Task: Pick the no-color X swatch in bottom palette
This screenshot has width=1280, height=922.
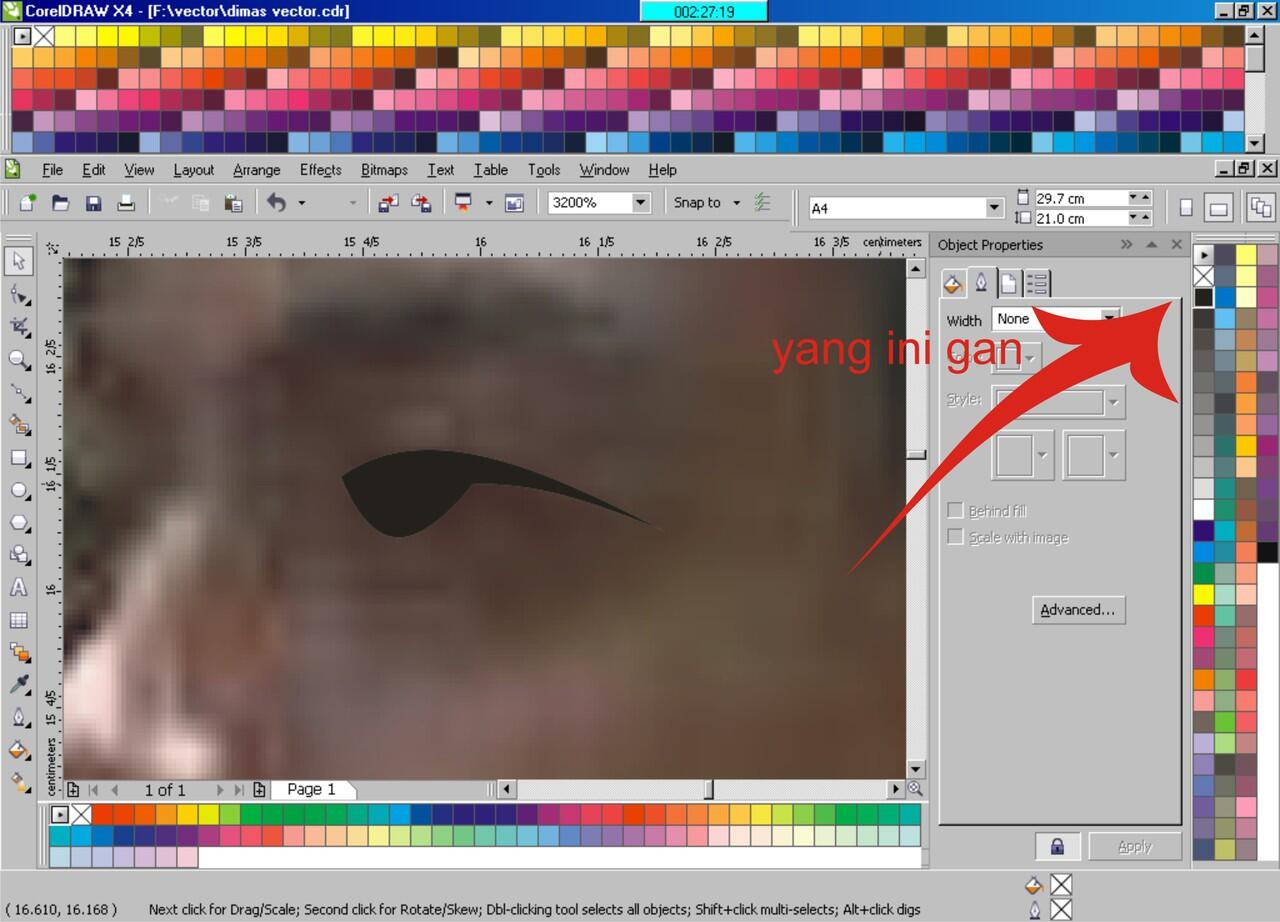Action: 81,814
